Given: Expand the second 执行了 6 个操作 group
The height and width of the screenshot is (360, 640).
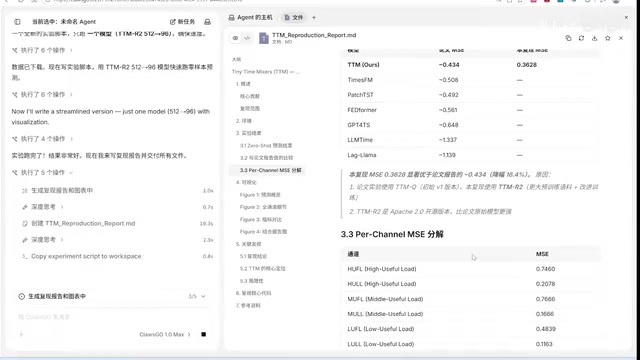Looking at the screenshot, I should [42, 94].
